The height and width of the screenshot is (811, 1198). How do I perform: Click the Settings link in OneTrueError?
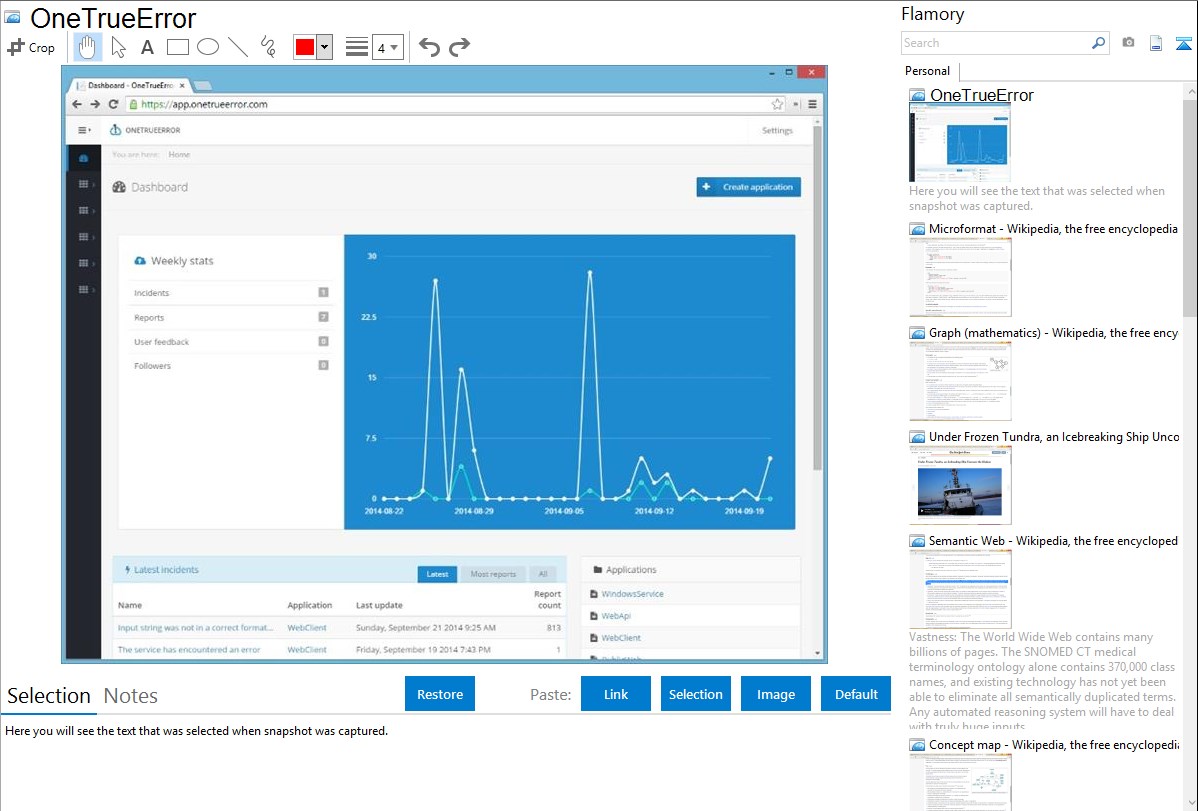777,131
